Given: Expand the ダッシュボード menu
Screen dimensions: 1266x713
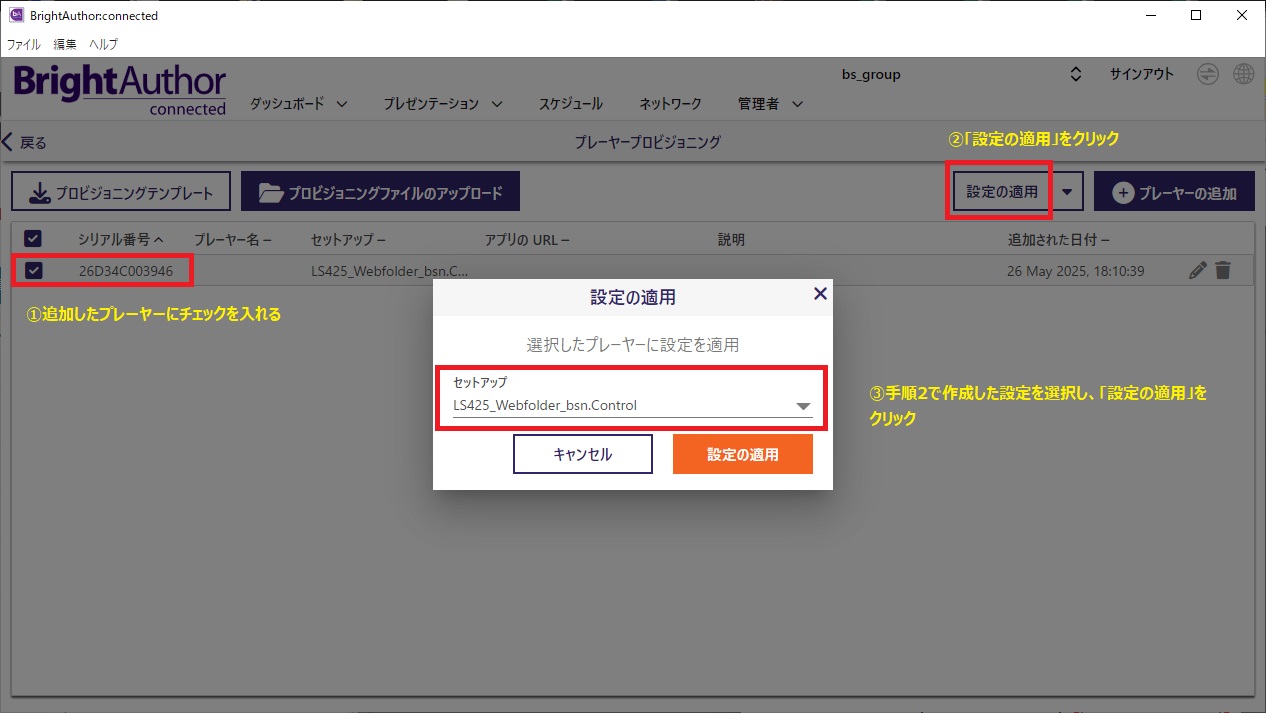Looking at the screenshot, I should coord(298,103).
